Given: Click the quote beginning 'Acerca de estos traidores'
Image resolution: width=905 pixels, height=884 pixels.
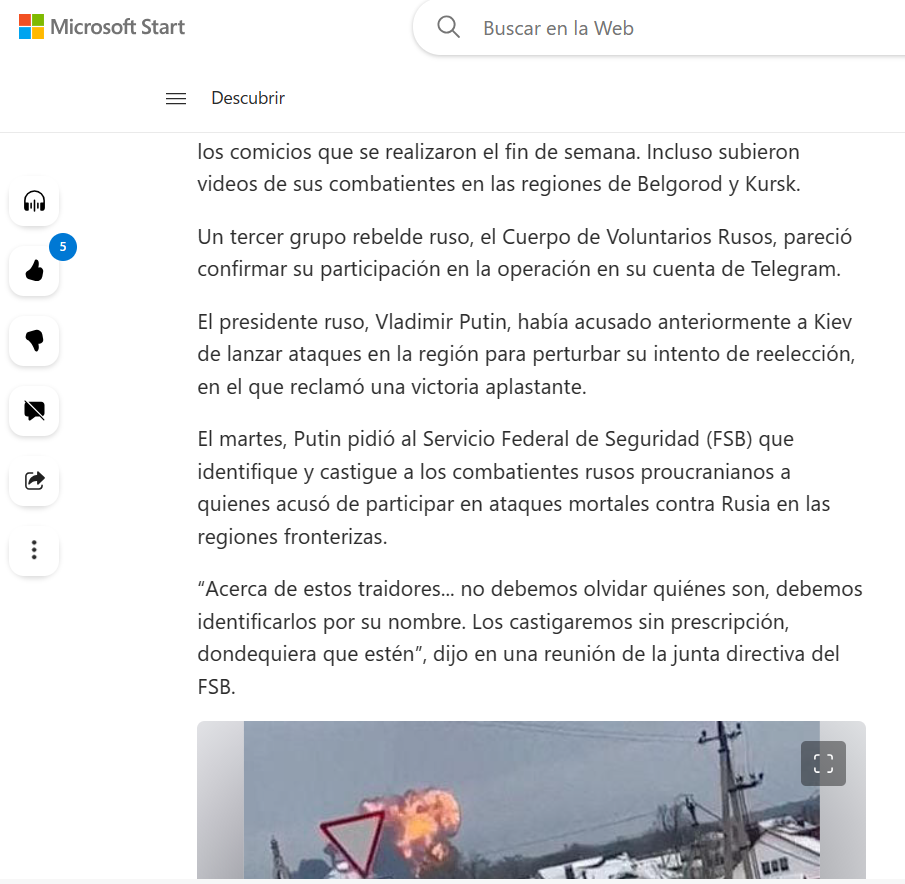Looking at the screenshot, I should (530, 638).
